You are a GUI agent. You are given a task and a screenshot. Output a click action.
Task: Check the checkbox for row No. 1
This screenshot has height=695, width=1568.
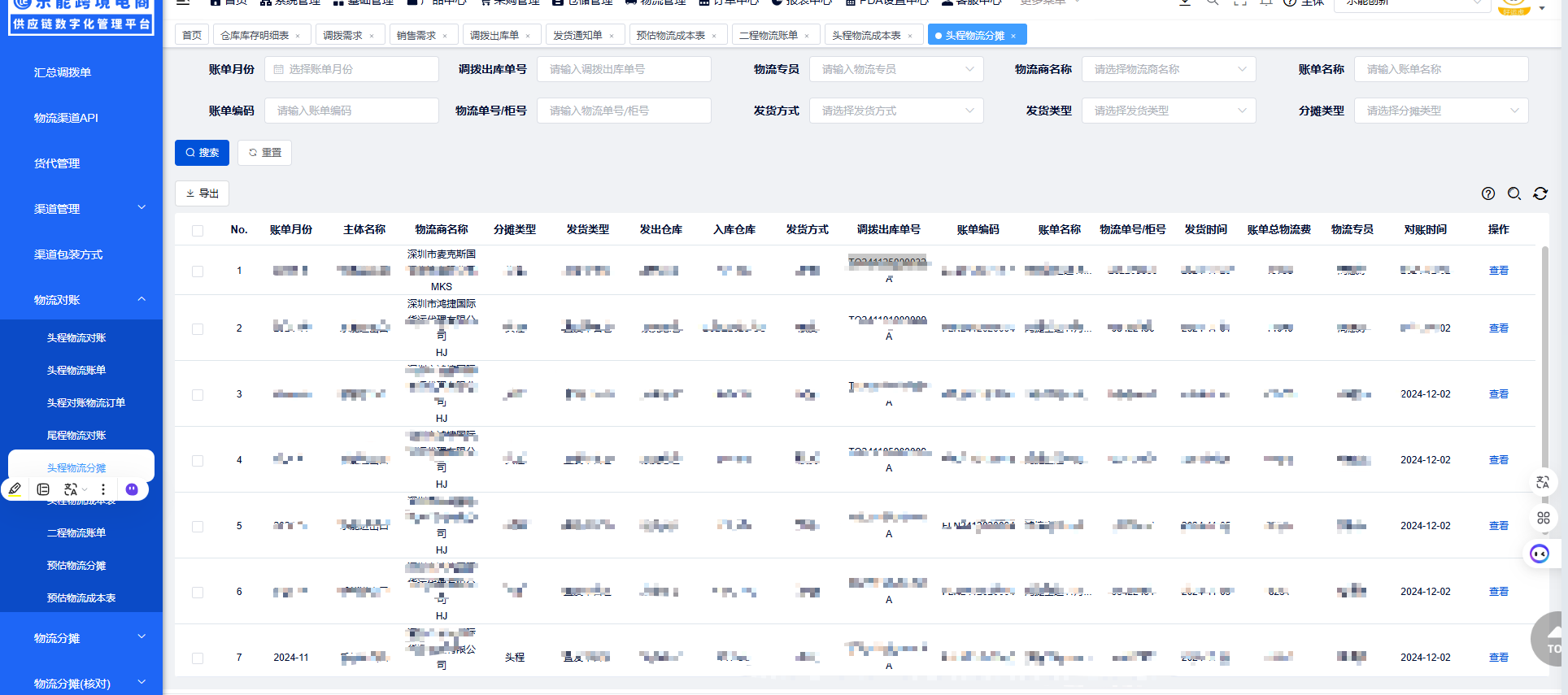[198, 271]
